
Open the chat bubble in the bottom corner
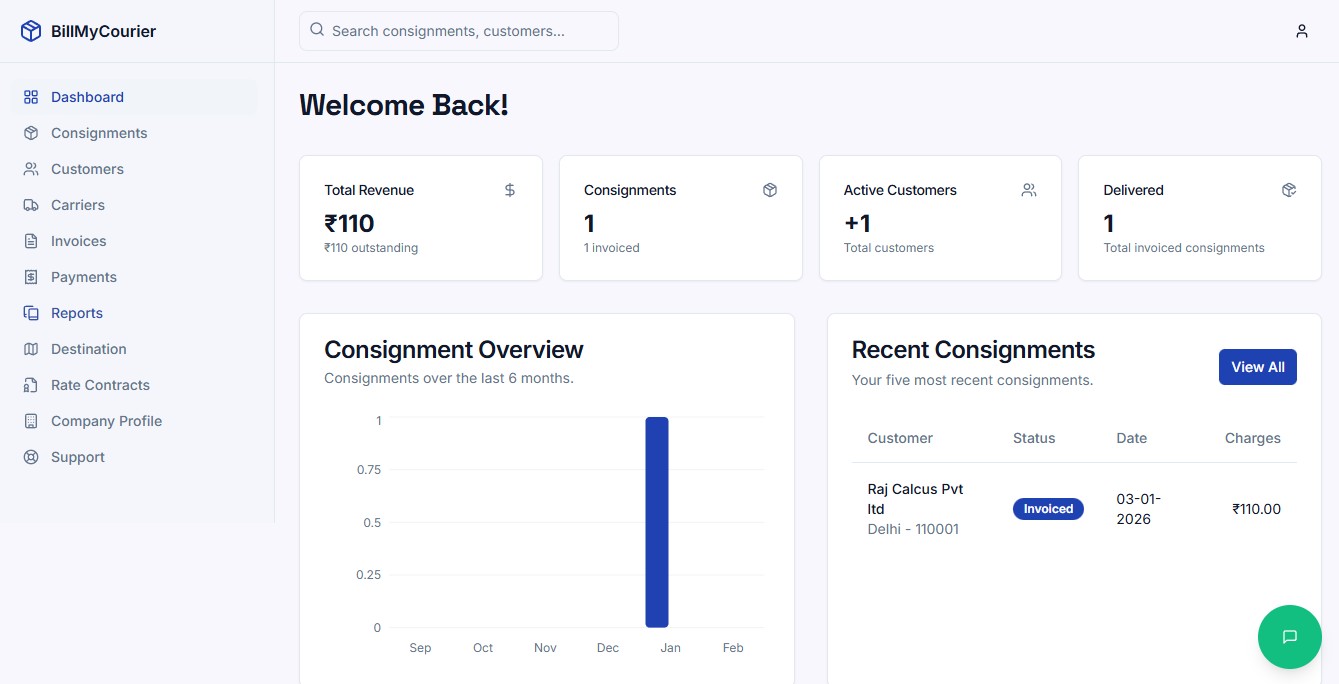coord(1289,637)
